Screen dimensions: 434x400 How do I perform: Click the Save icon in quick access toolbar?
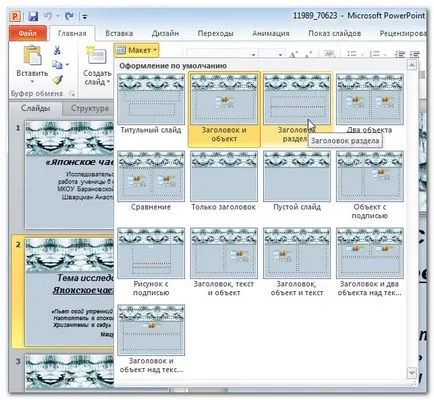pos(33,16)
